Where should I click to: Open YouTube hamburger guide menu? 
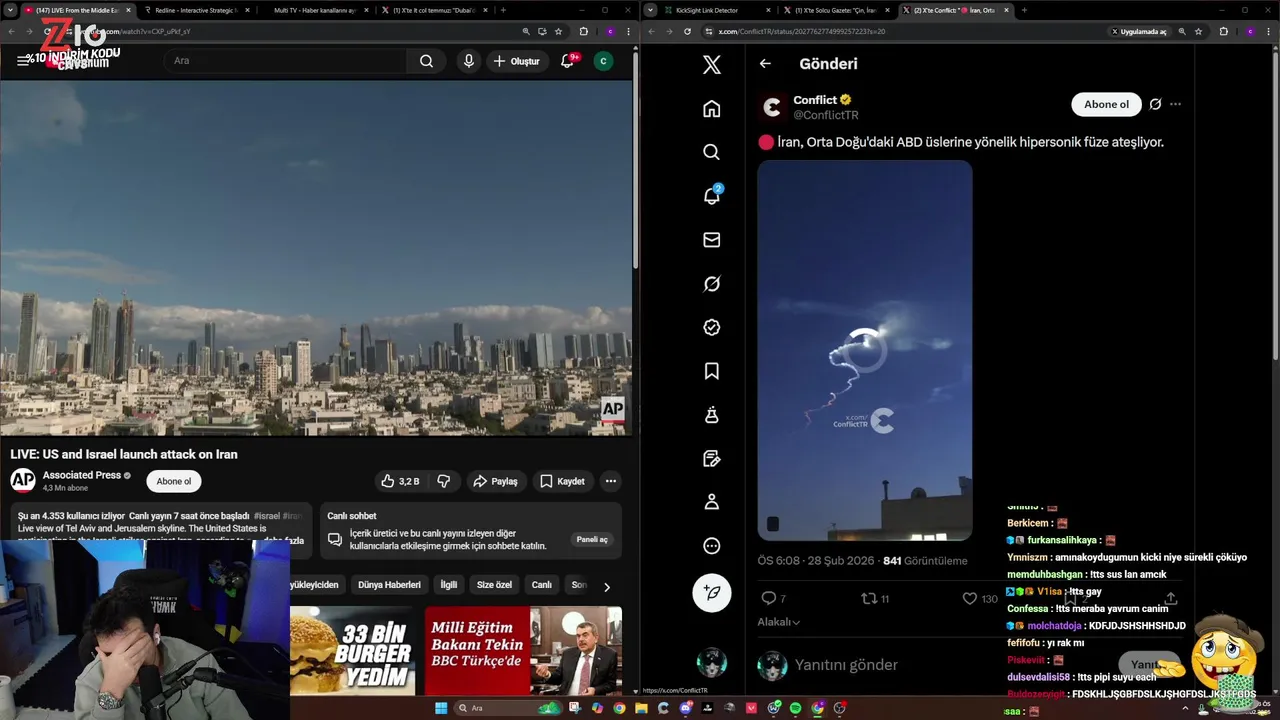click(x=22, y=61)
